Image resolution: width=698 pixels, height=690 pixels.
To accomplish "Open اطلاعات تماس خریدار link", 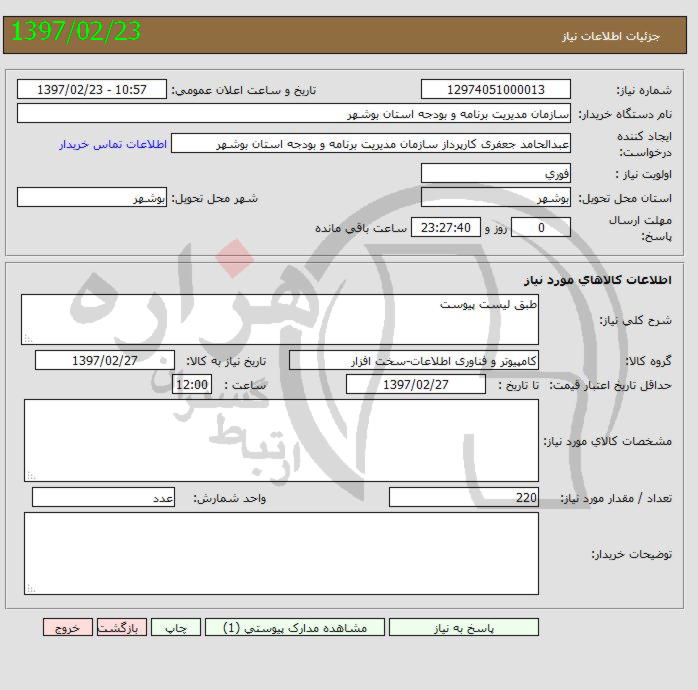I will (113, 144).
